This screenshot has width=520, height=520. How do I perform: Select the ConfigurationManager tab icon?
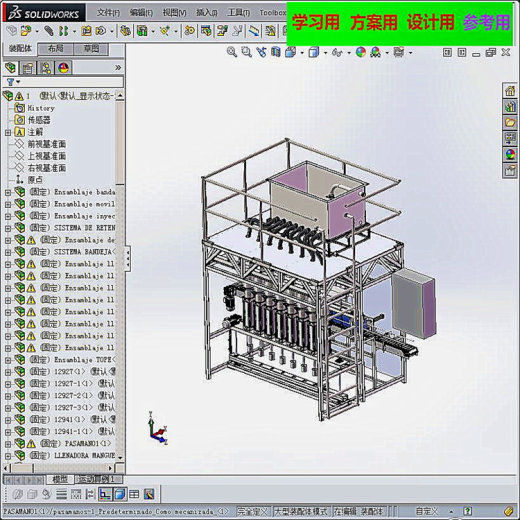coord(46,68)
